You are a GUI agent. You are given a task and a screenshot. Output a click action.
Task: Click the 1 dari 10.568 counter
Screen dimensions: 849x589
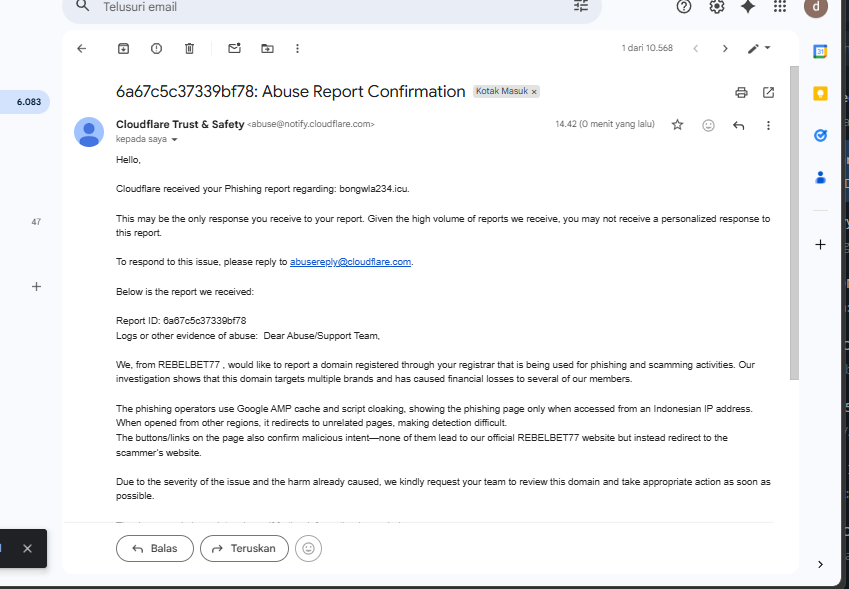647,48
